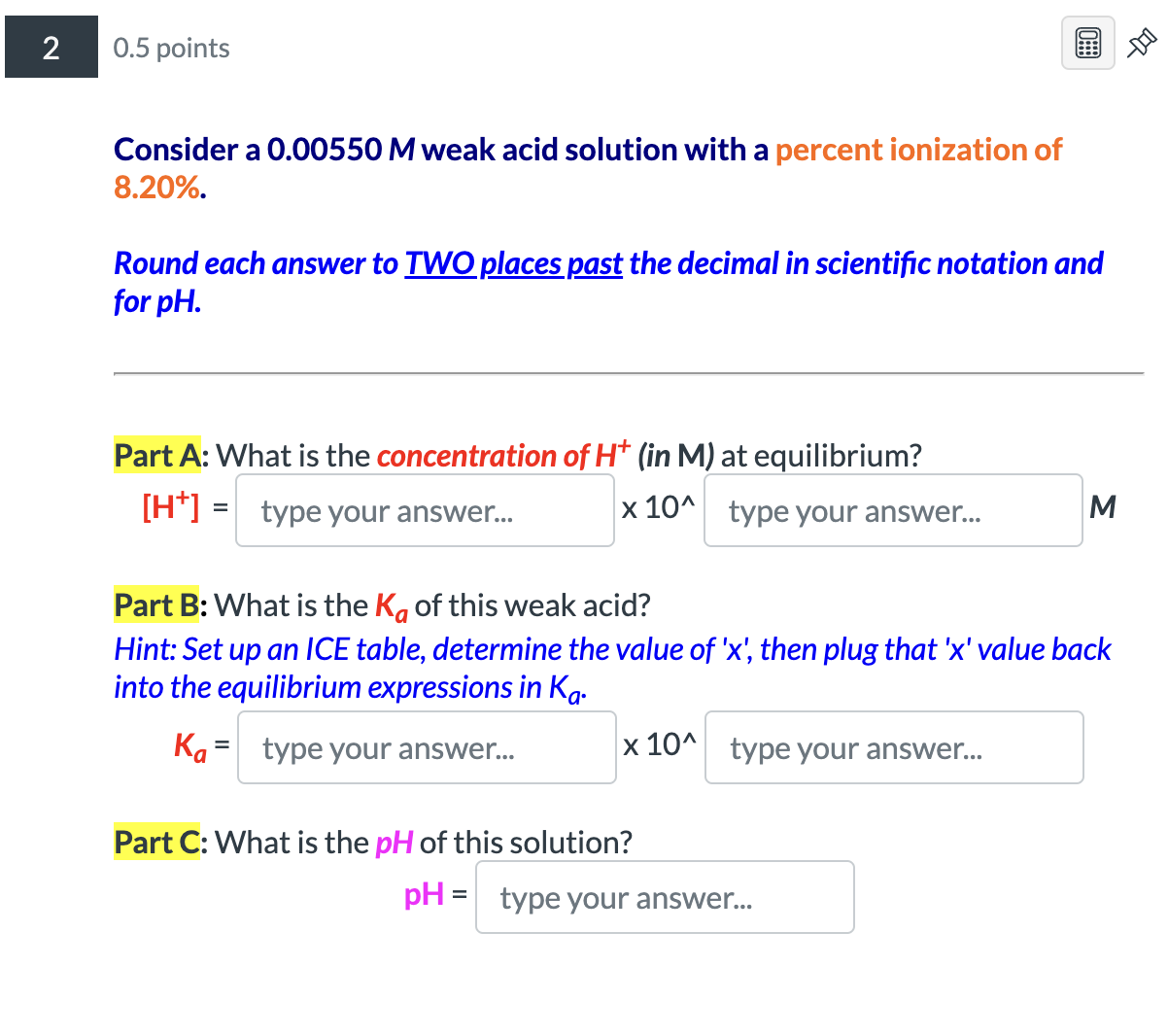This screenshot has width=1168, height=1036.
Task: Click the pushpin icon next to the calculator
Action: (x=1141, y=43)
